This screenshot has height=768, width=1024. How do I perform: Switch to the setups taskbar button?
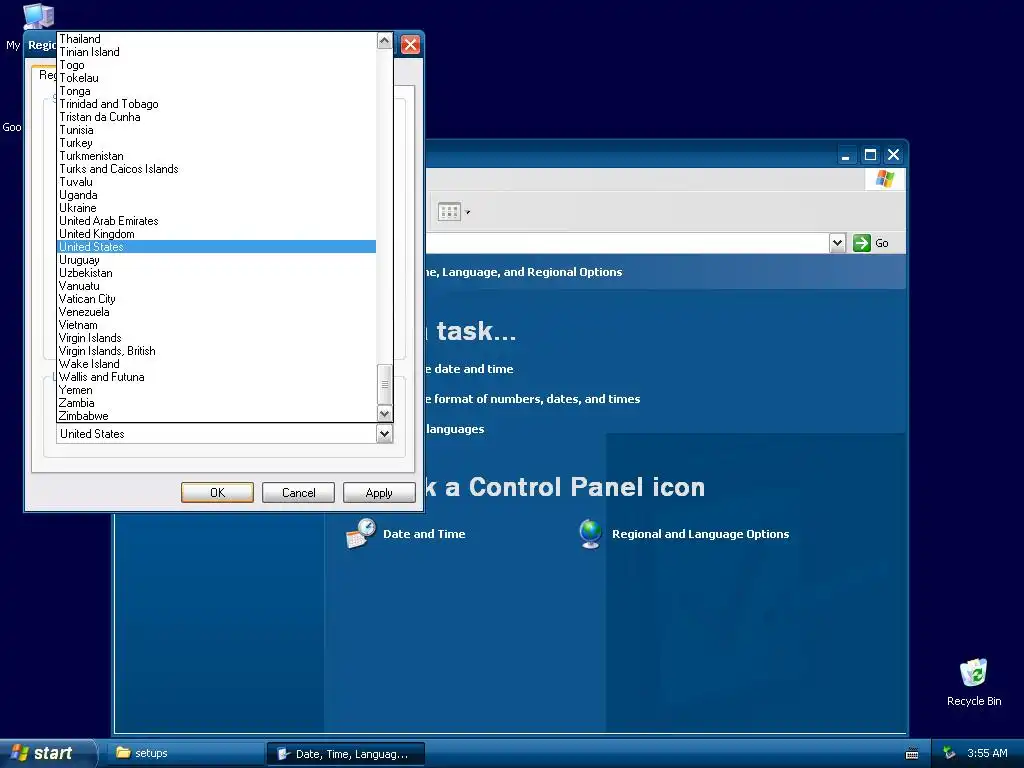tap(186, 753)
